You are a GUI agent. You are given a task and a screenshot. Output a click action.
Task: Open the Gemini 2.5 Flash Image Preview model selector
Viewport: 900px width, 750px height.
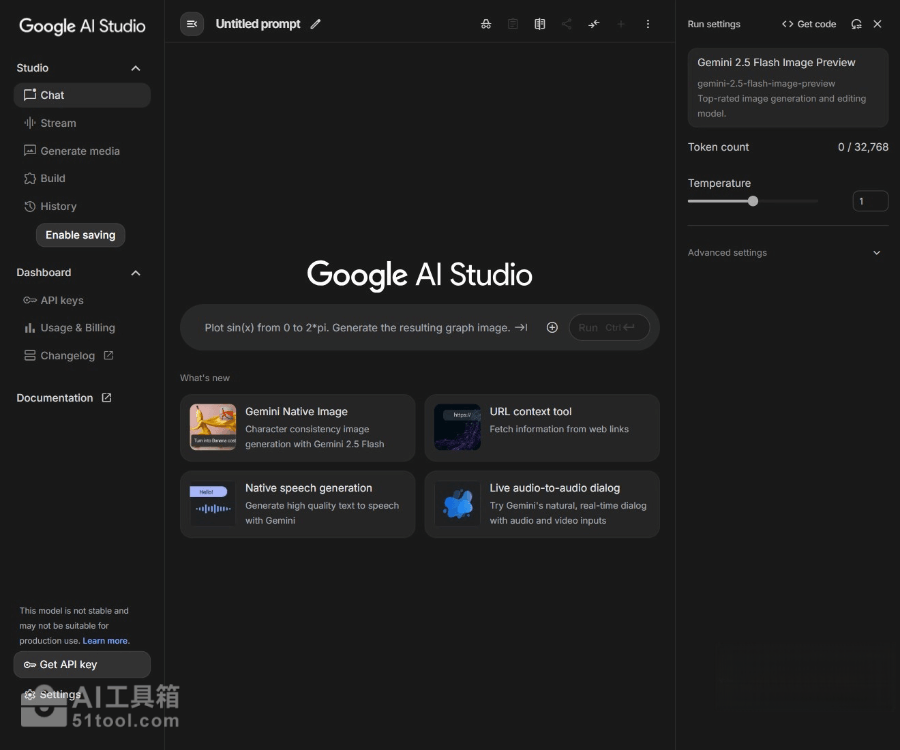click(x=787, y=87)
